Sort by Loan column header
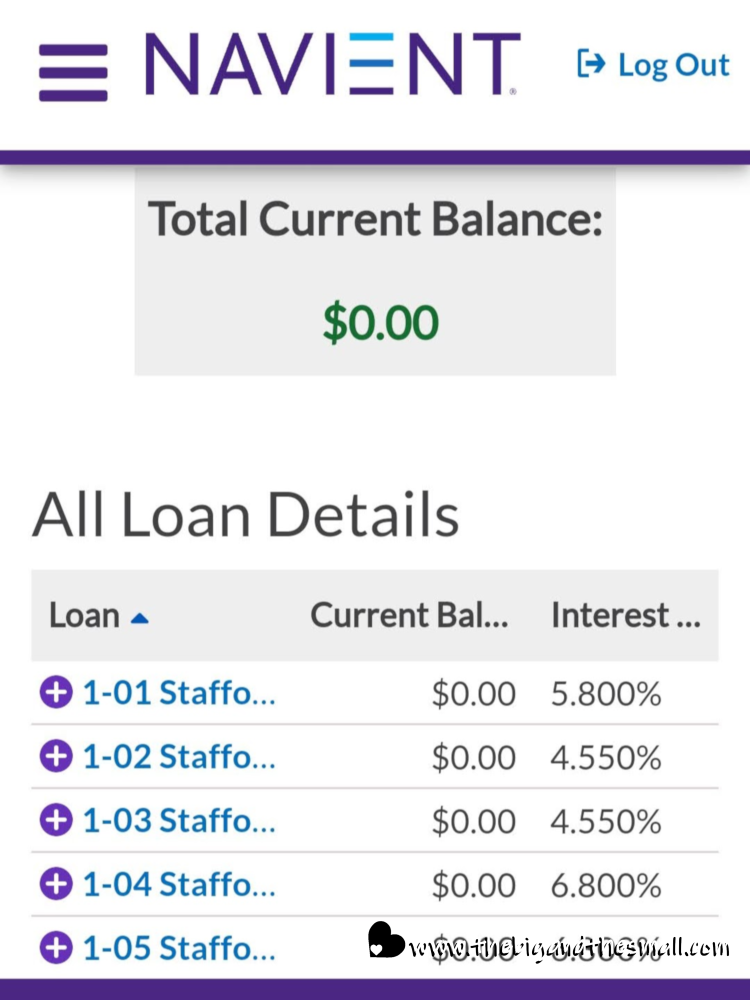 pos(85,615)
